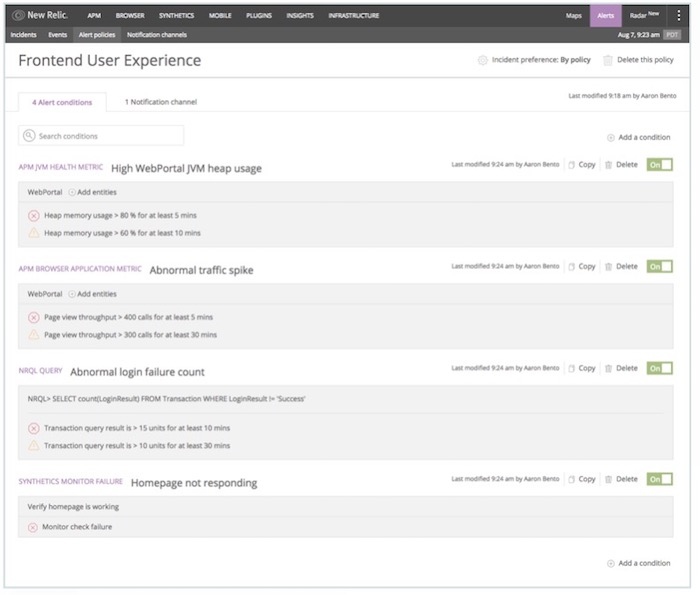Go to the Events sub-tab

(58, 35)
